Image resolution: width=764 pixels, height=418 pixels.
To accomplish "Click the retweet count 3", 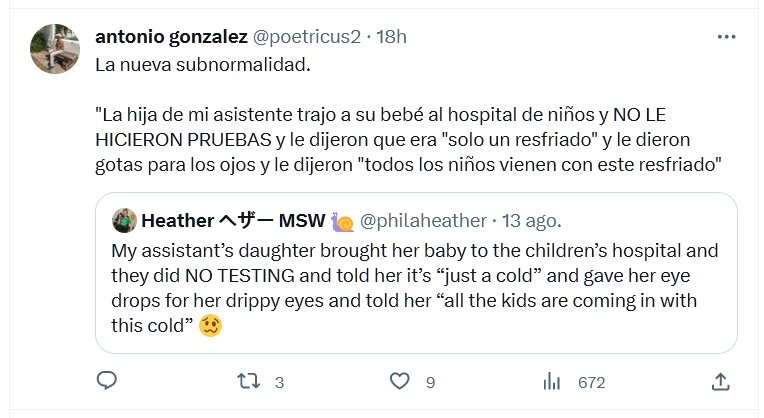I will pyautogui.click(x=279, y=382).
